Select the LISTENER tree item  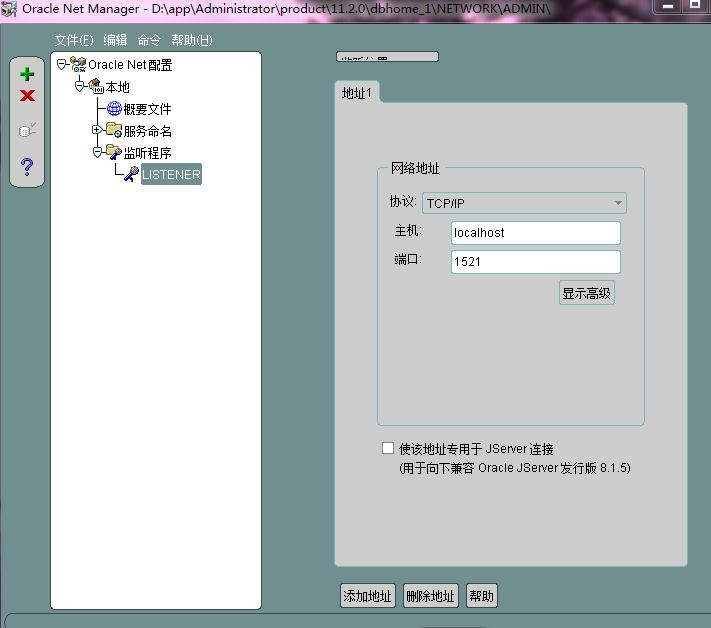[171, 175]
